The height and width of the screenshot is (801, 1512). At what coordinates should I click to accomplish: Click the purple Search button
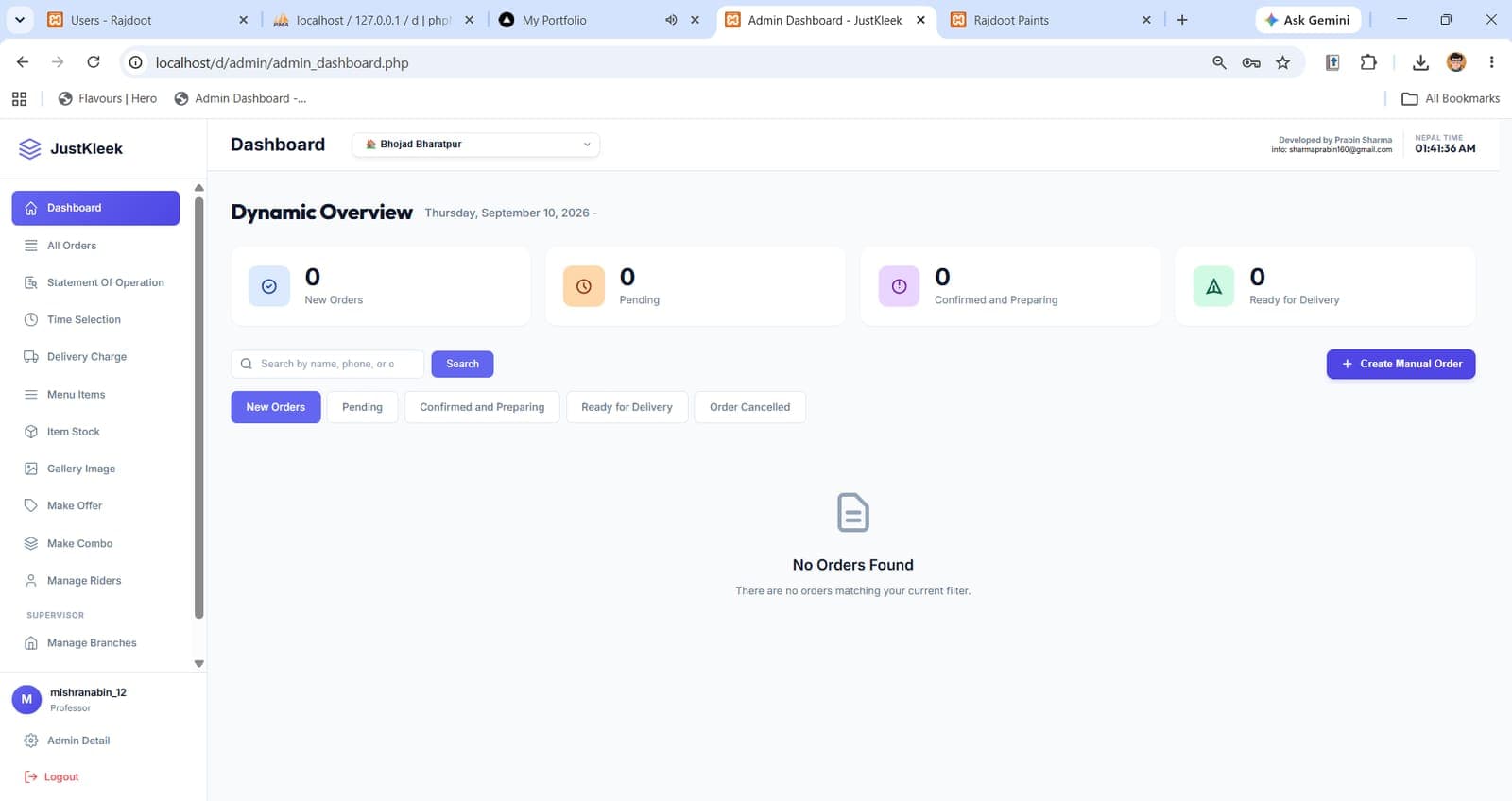coord(462,364)
